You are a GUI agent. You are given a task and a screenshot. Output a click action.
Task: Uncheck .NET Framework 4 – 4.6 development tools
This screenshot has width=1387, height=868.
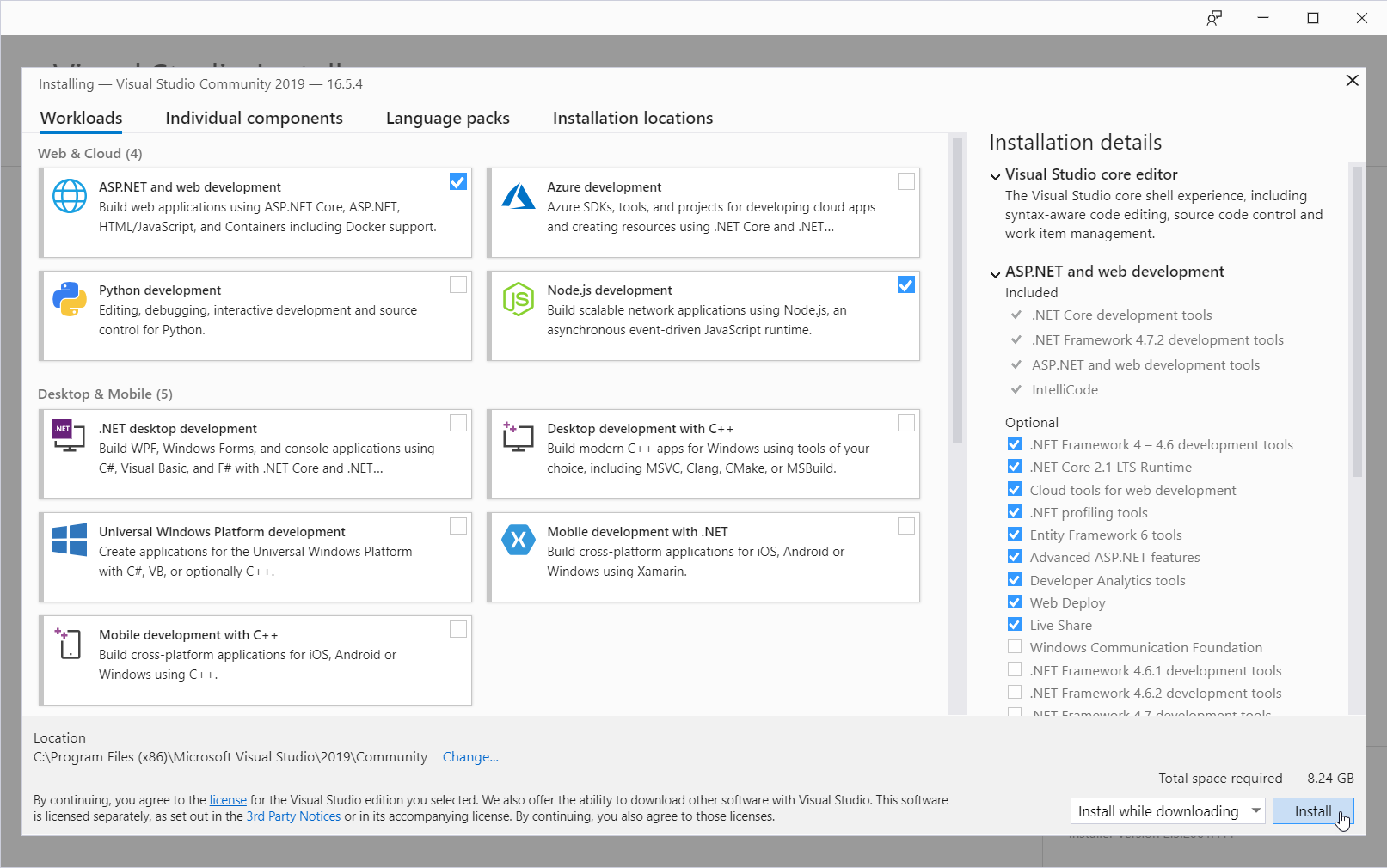coord(1015,444)
